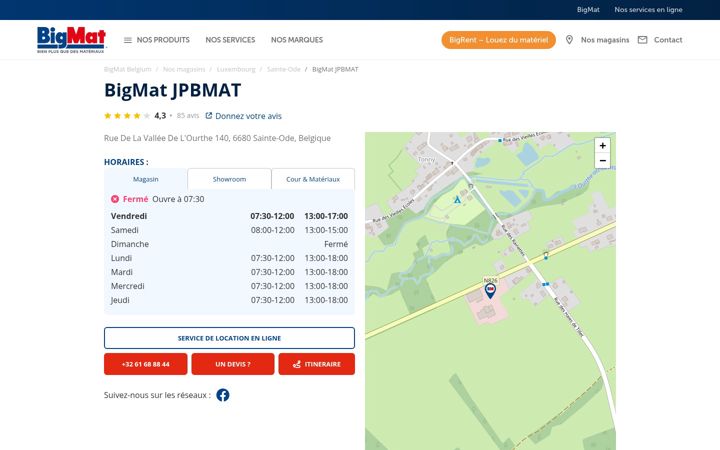Viewport: 720px width, 450px height.
Task: Click the external link icon next to Donnez votre avis
Action: [208, 116]
